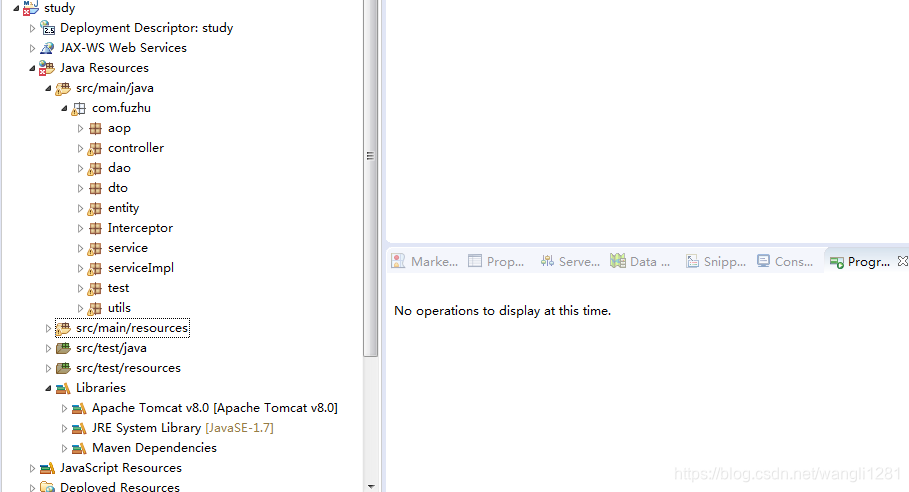This screenshot has width=909, height=492.
Task: Switch to the Properties tab
Action: pos(496,262)
